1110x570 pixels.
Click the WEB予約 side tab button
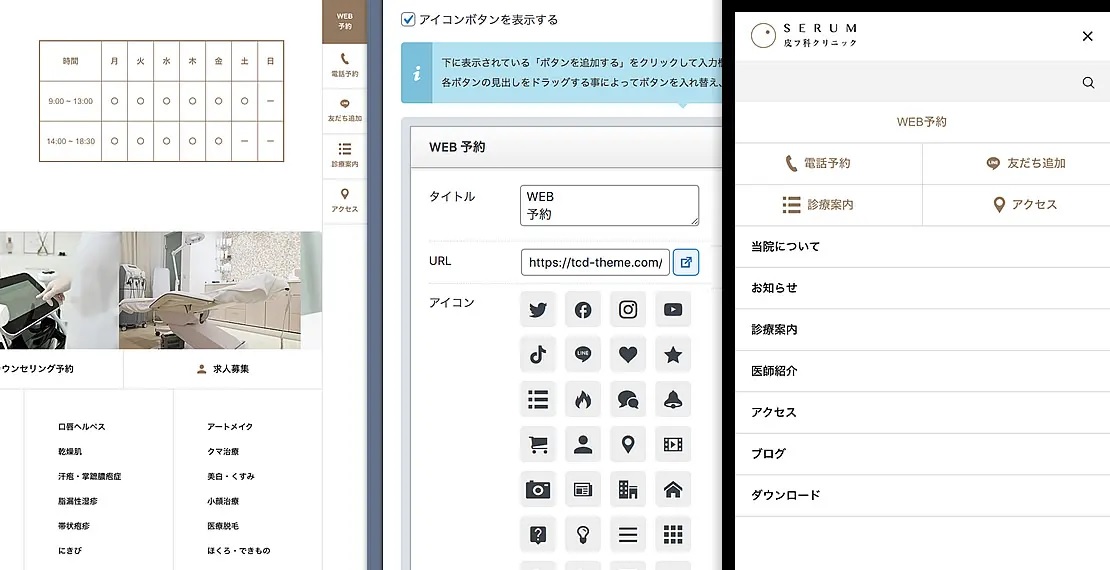[344, 21]
